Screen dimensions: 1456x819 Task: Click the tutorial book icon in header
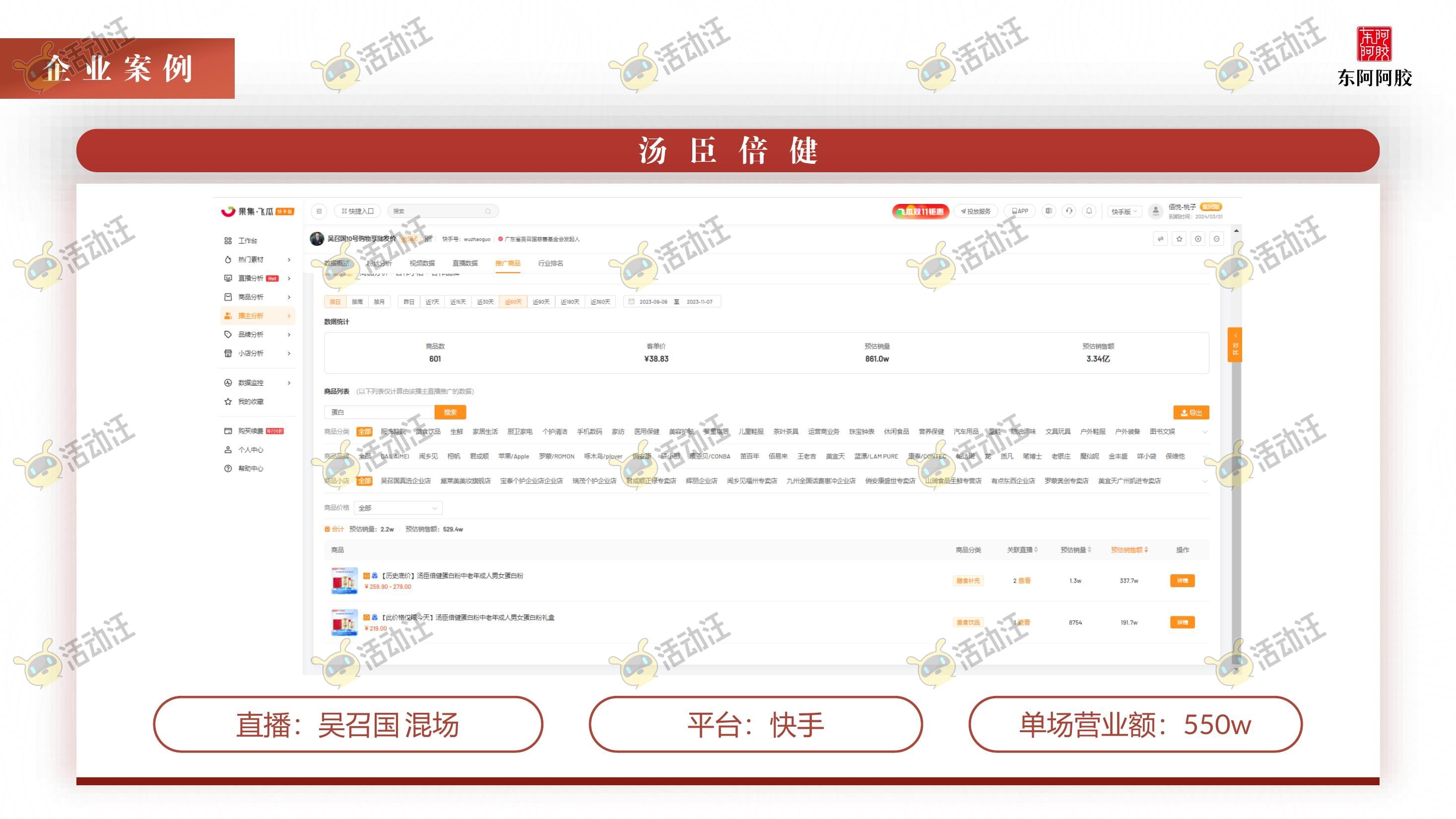pyautogui.click(x=1049, y=211)
